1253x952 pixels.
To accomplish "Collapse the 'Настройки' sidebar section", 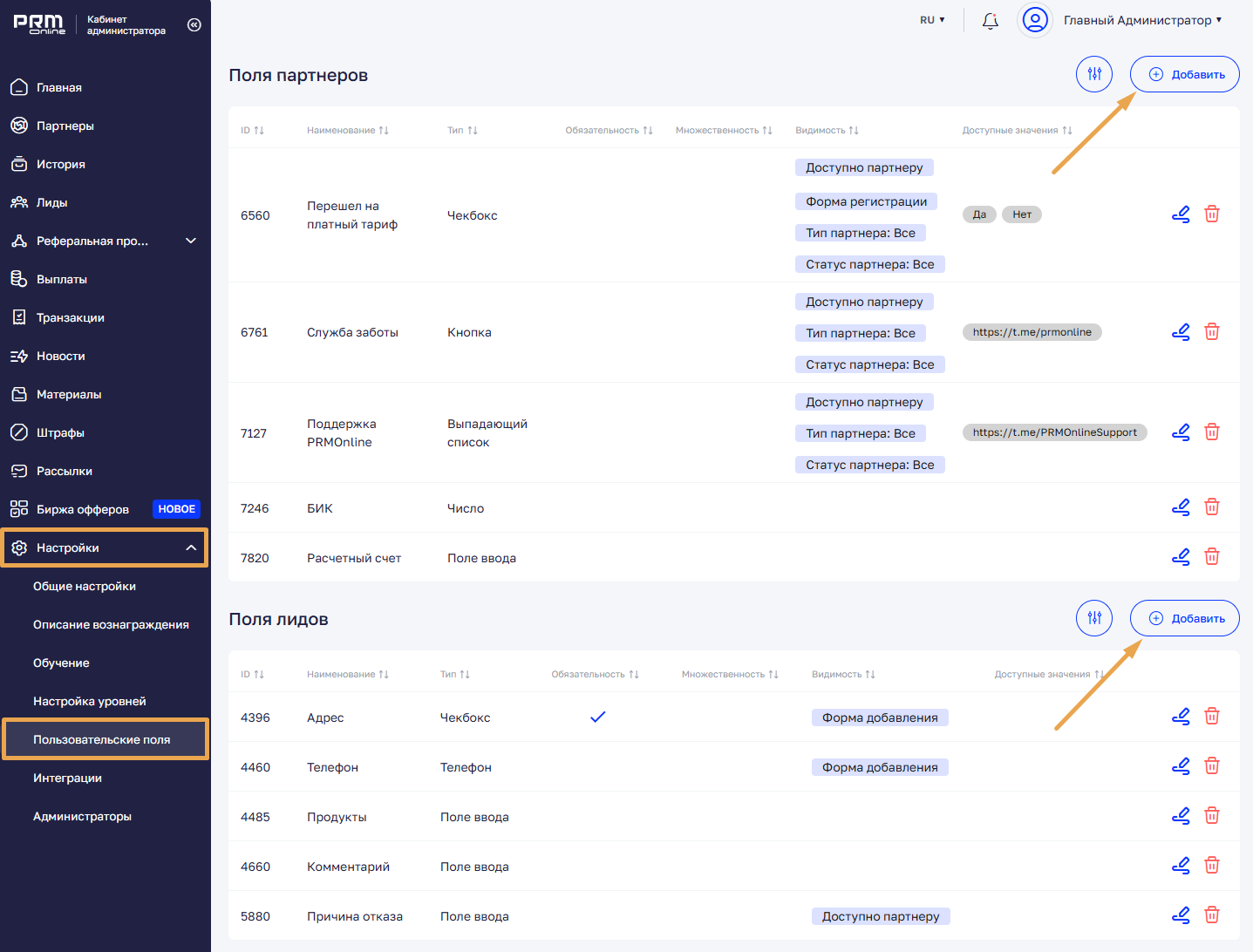I will 191,548.
